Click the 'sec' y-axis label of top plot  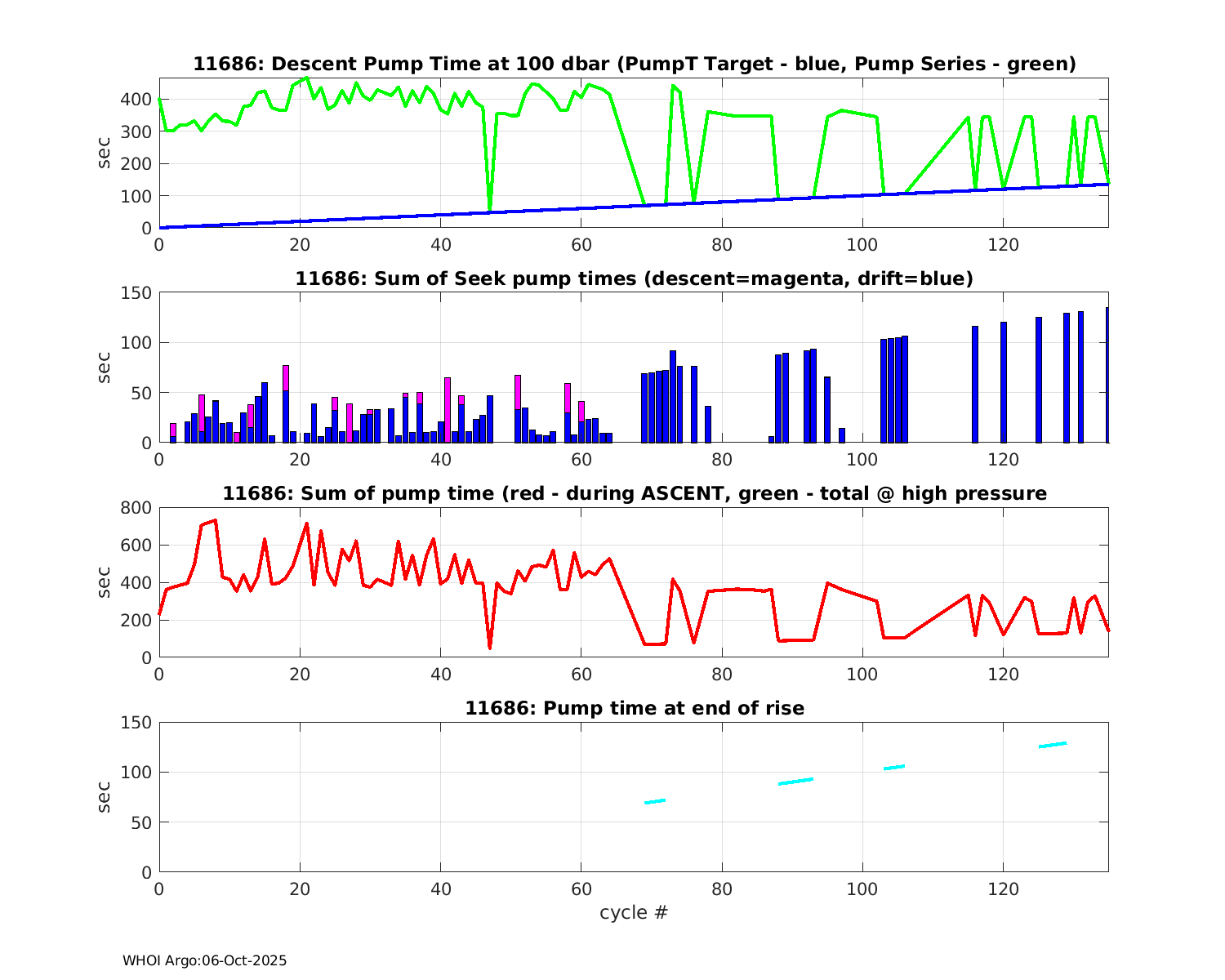(x=105, y=153)
